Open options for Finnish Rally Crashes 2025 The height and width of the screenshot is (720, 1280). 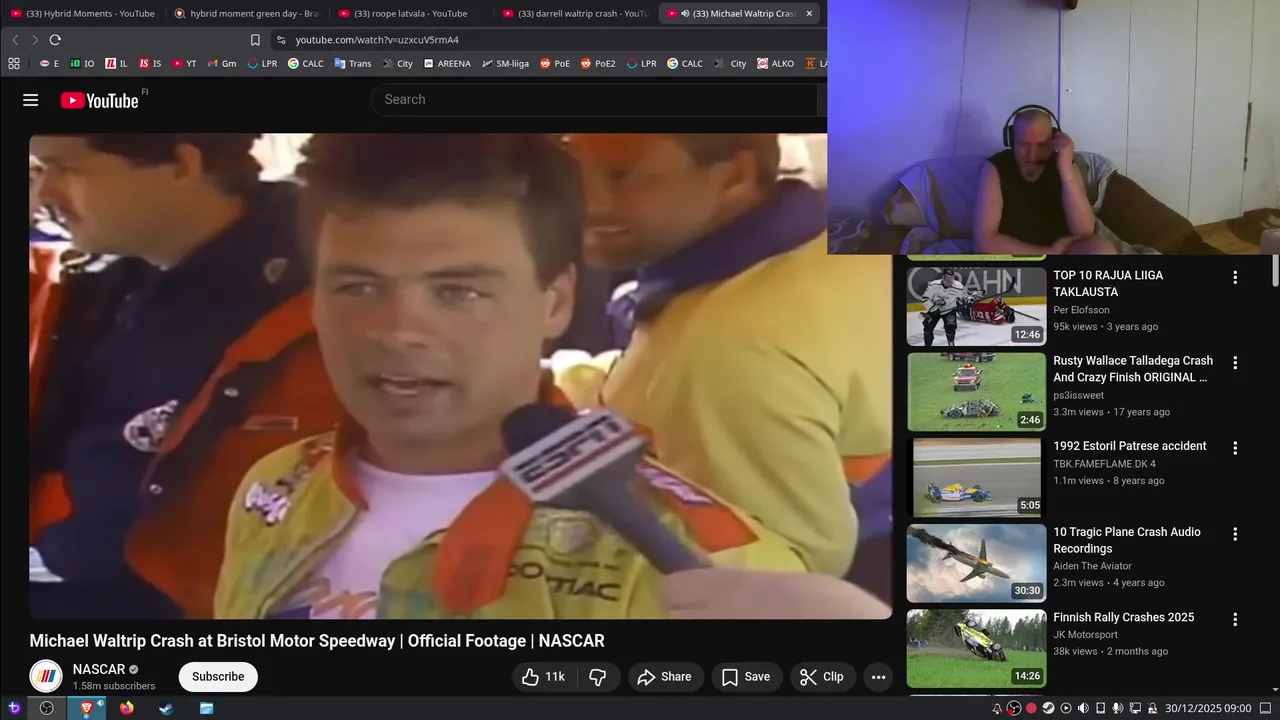point(1235,619)
